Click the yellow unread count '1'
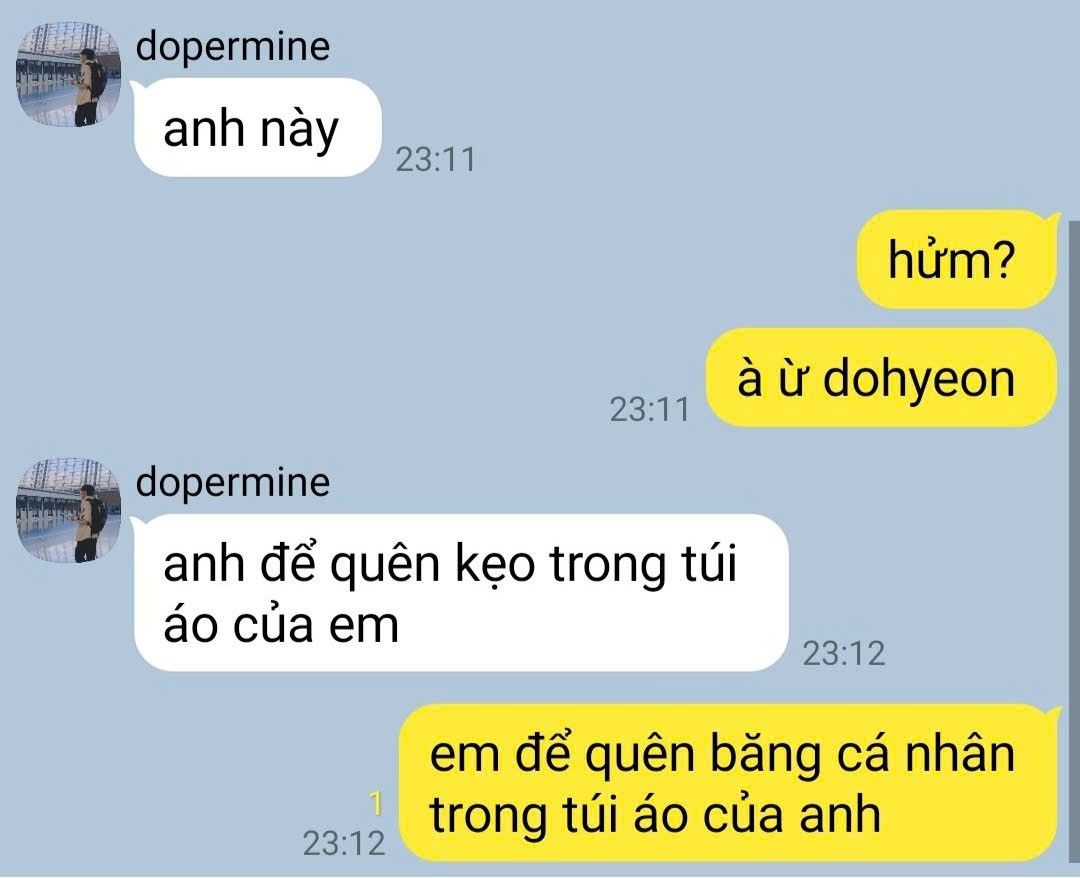This screenshot has width=1080, height=878. coord(376,804)
